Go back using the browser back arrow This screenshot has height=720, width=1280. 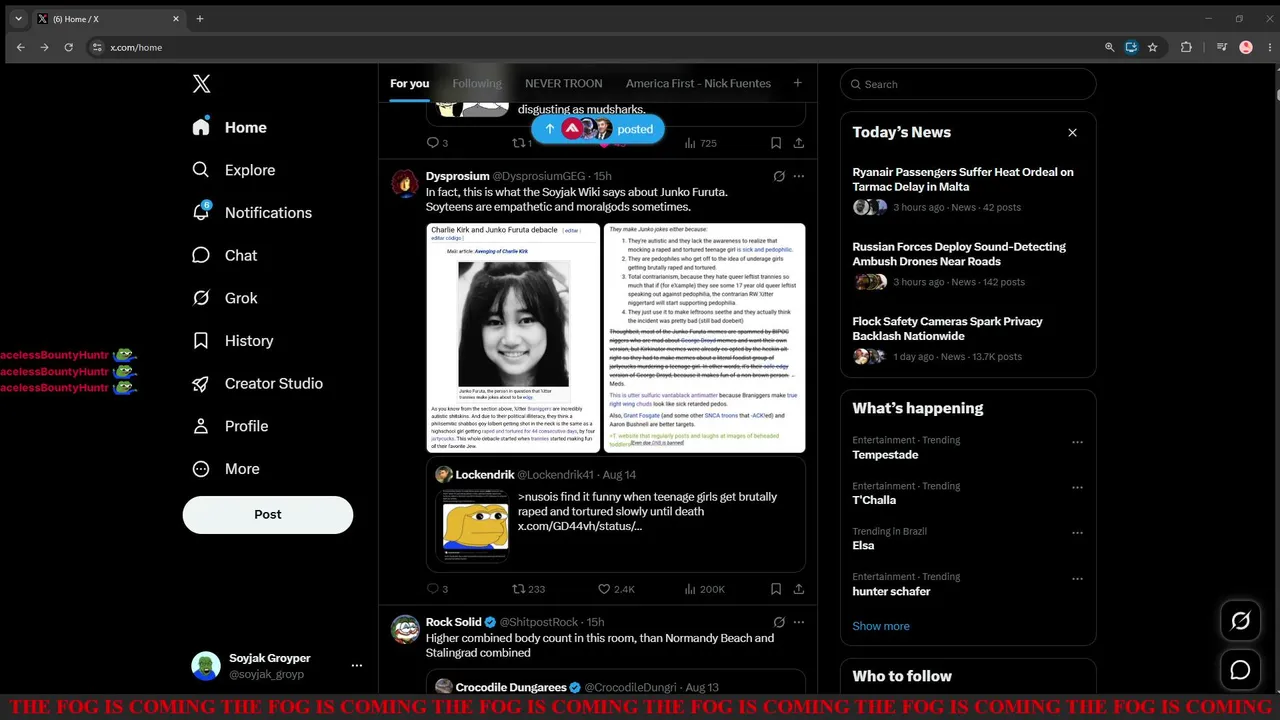point(20,47)
